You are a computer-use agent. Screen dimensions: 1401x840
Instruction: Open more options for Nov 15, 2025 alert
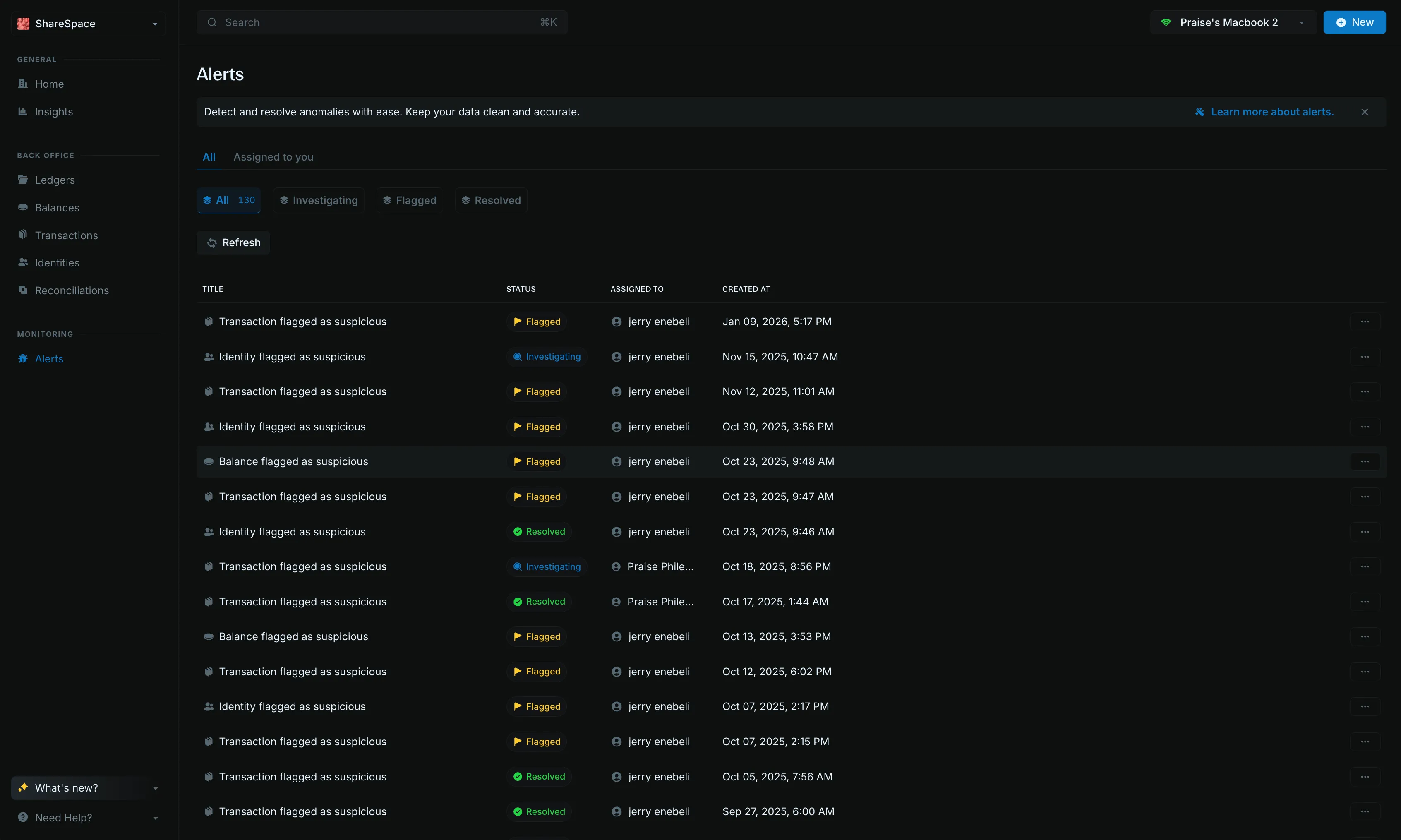[1365, 357]
